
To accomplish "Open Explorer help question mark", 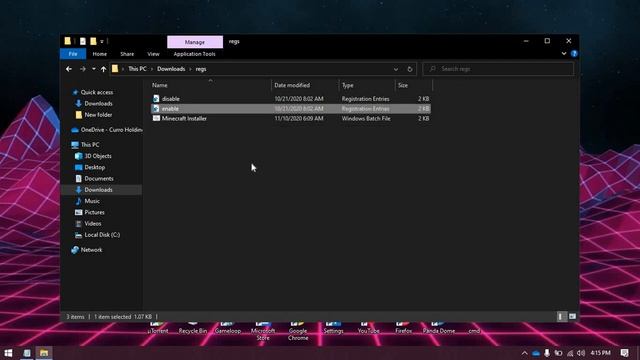I will pyautogui.click(x=574, y=53).
